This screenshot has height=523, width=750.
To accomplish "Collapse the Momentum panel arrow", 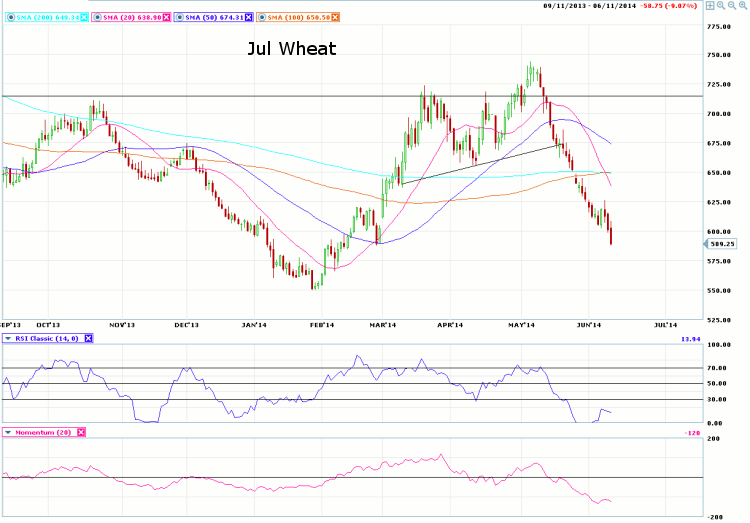I will point(9,432).
